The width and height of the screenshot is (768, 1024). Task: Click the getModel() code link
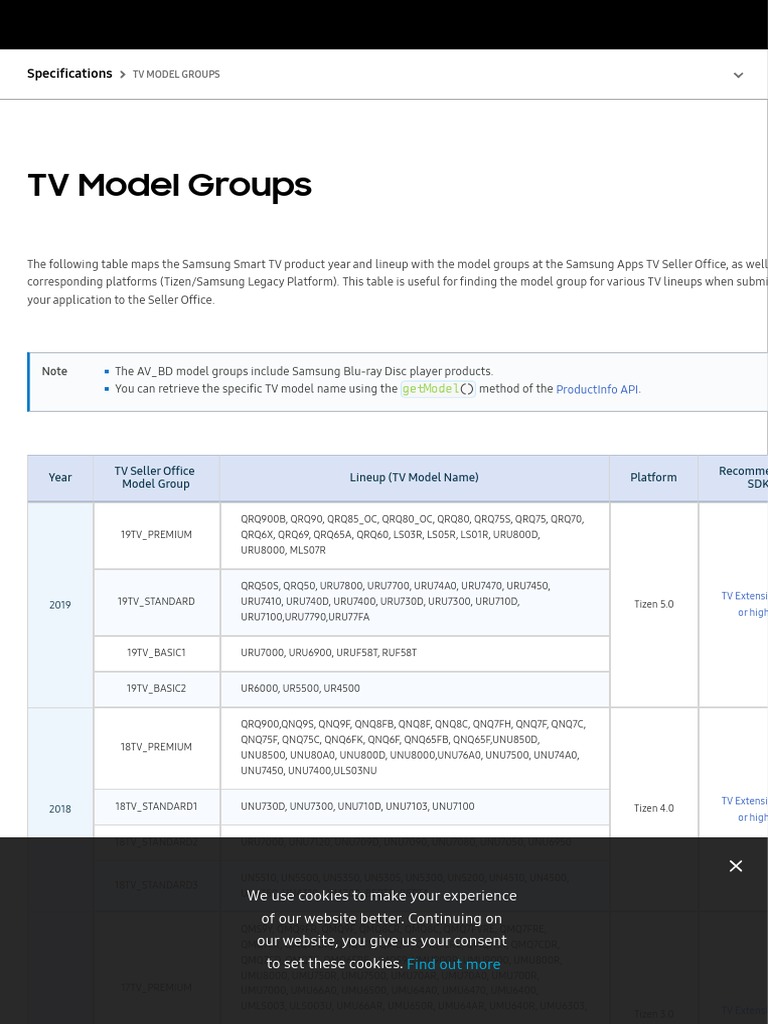tap(437, 389)
